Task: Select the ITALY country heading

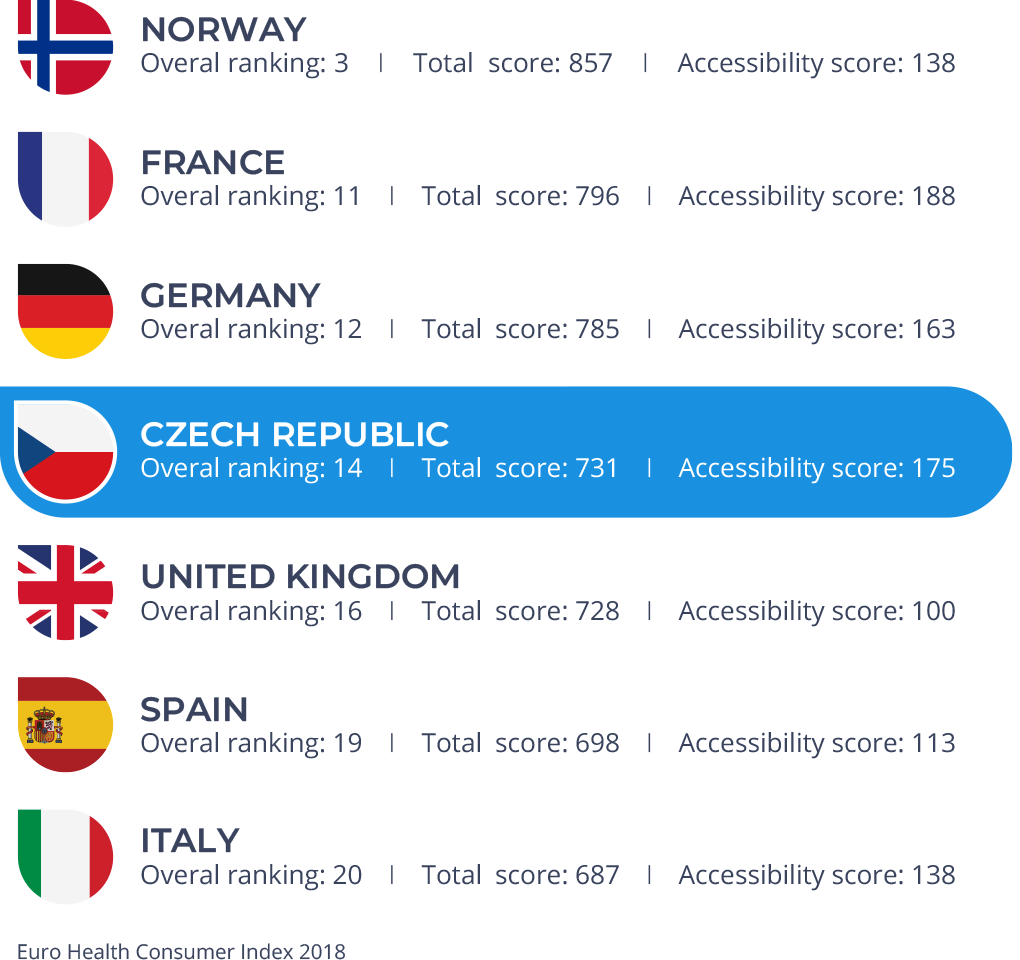Action: tap(189, 840)
